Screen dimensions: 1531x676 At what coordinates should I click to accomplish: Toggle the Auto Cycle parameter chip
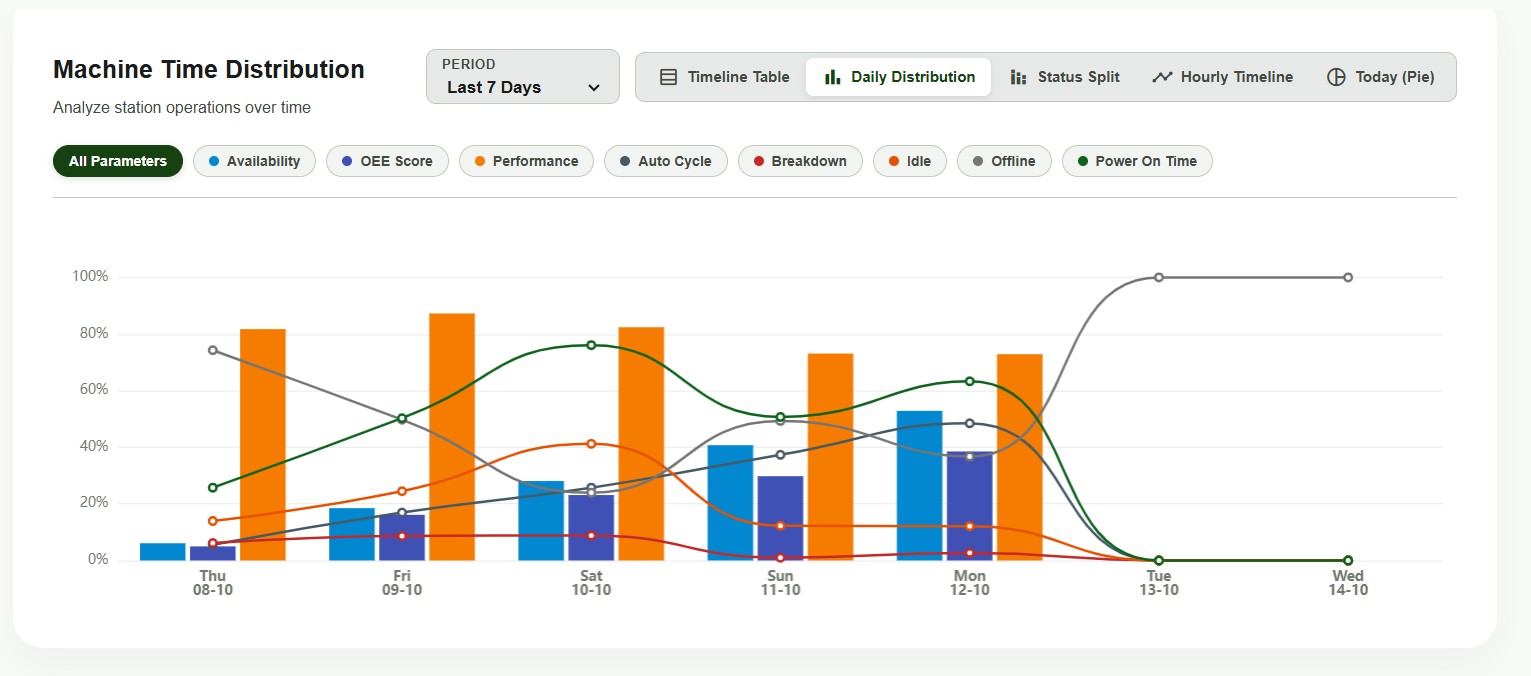point(666,161)
